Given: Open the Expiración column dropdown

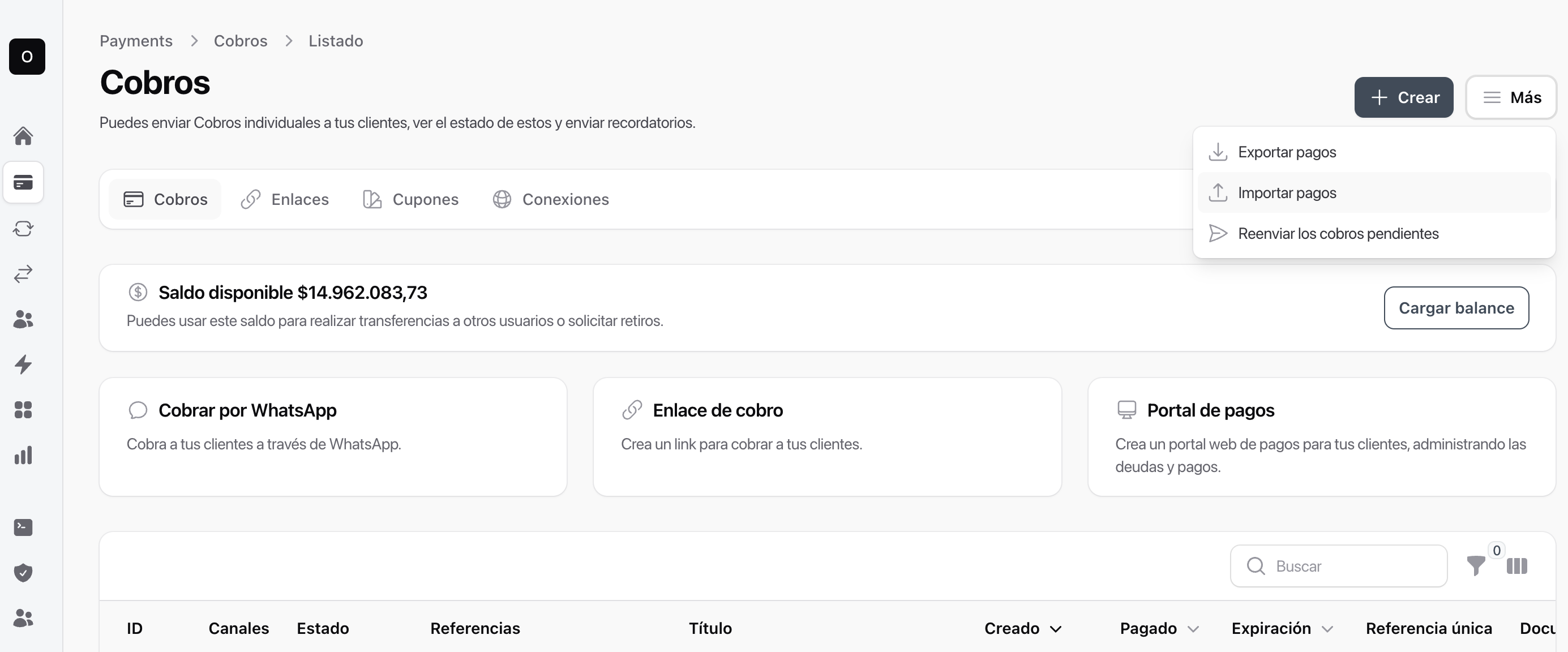Looking at the screenshot, I should 1328,628.
